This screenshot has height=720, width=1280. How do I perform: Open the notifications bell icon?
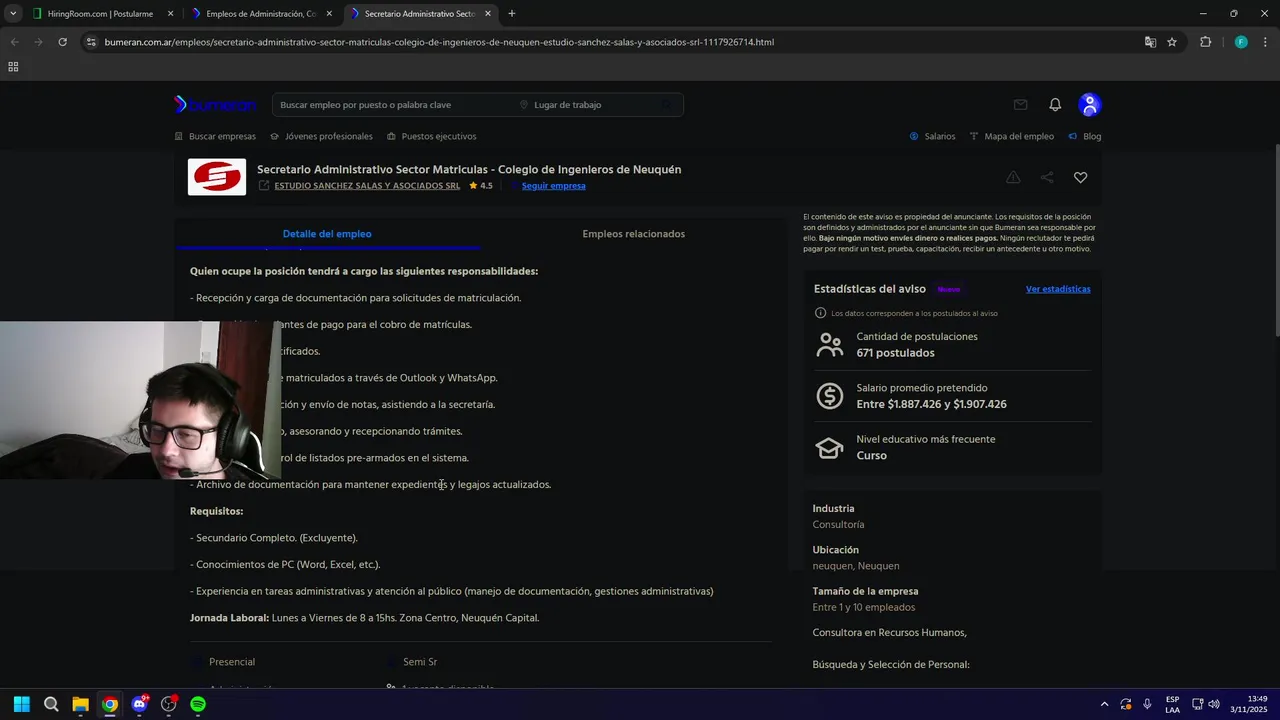click(x=1055, y=105)
